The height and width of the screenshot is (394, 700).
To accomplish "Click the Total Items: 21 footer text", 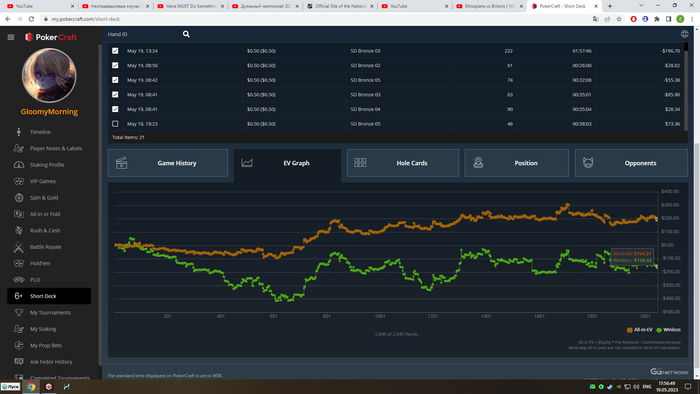I will (x=128, y=137).
